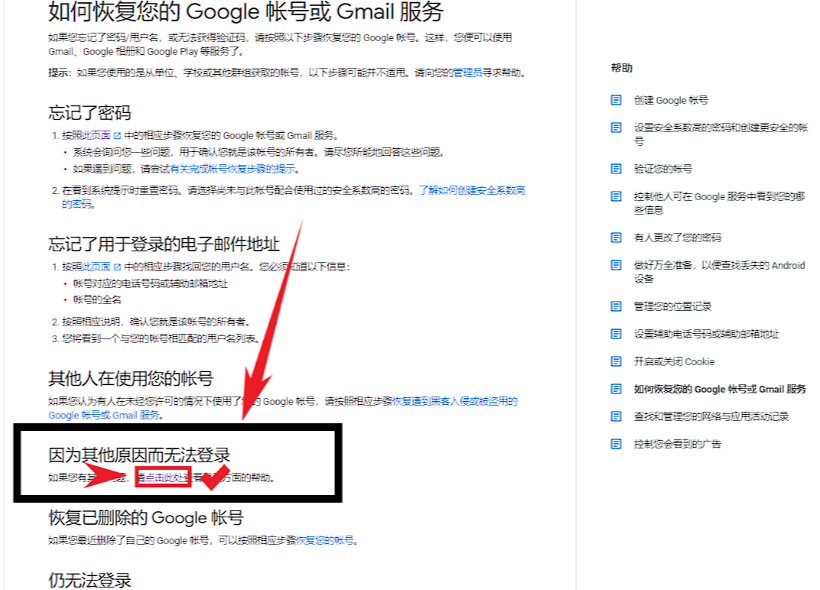Image resolution: width=820 pixels, height=590 pixels.
Task: Click external-link icon in 忘记了用于登录的电子邮件地址 section
Action: [117, 267]
